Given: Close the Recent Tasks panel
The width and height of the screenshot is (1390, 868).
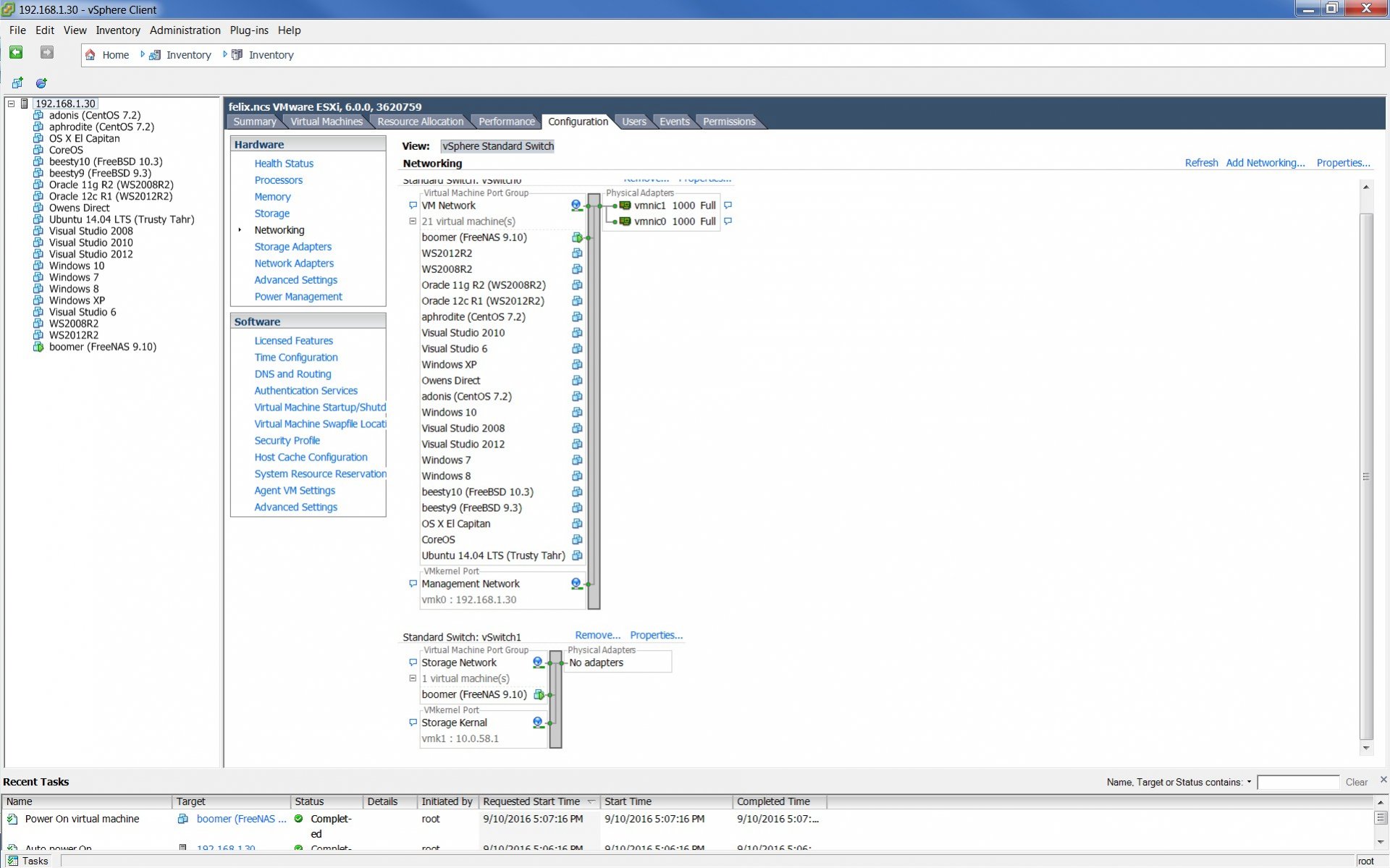Looking at the screenshot, I should pyautogui.click(x=1383, y=780).
